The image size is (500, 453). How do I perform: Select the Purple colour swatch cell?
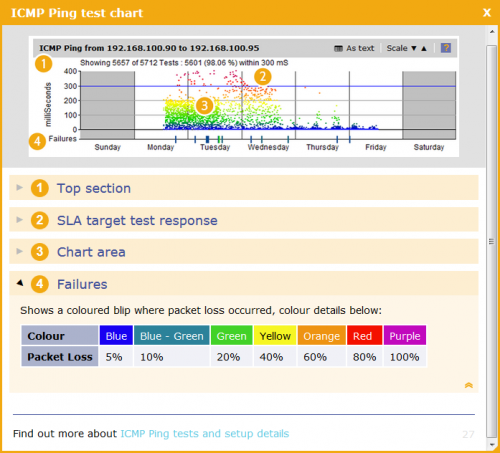[405, 335]
